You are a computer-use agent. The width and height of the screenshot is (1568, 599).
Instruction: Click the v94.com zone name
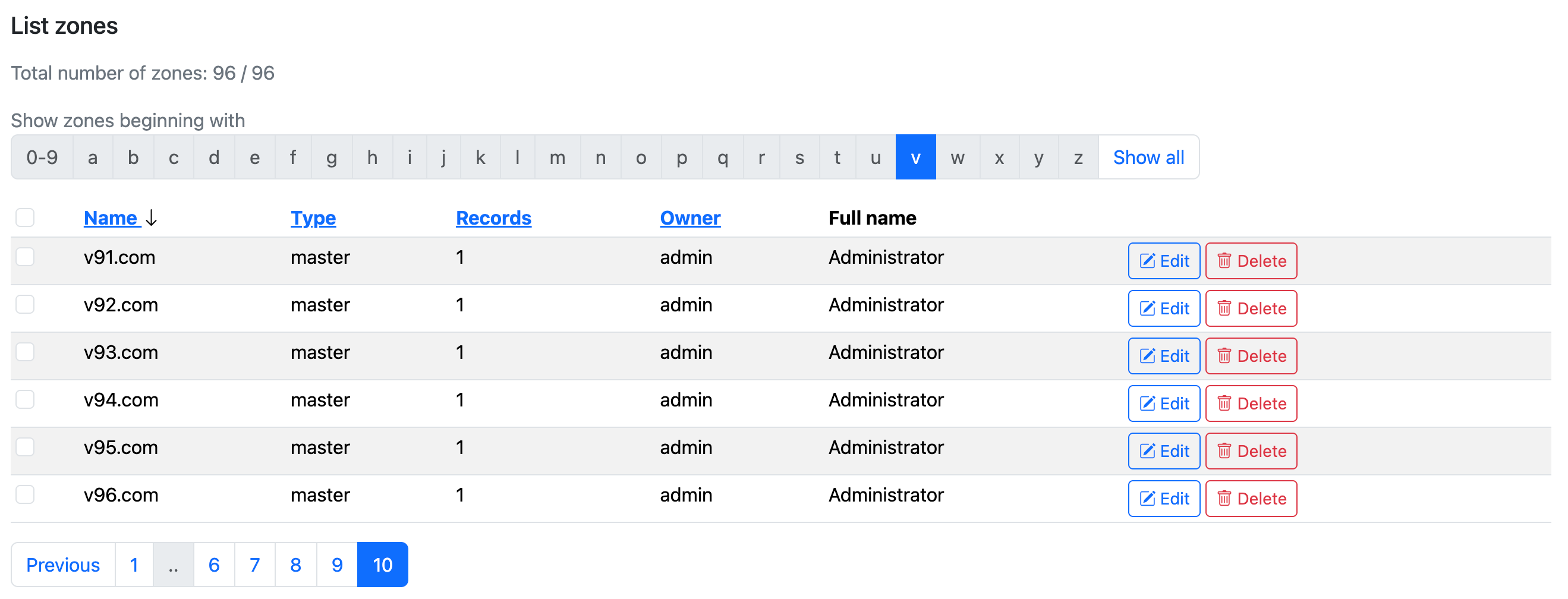[x=121, y=400]
